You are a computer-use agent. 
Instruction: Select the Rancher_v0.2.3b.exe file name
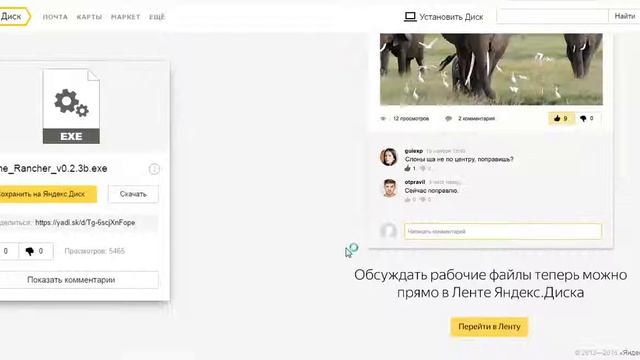tap(53, 169)
